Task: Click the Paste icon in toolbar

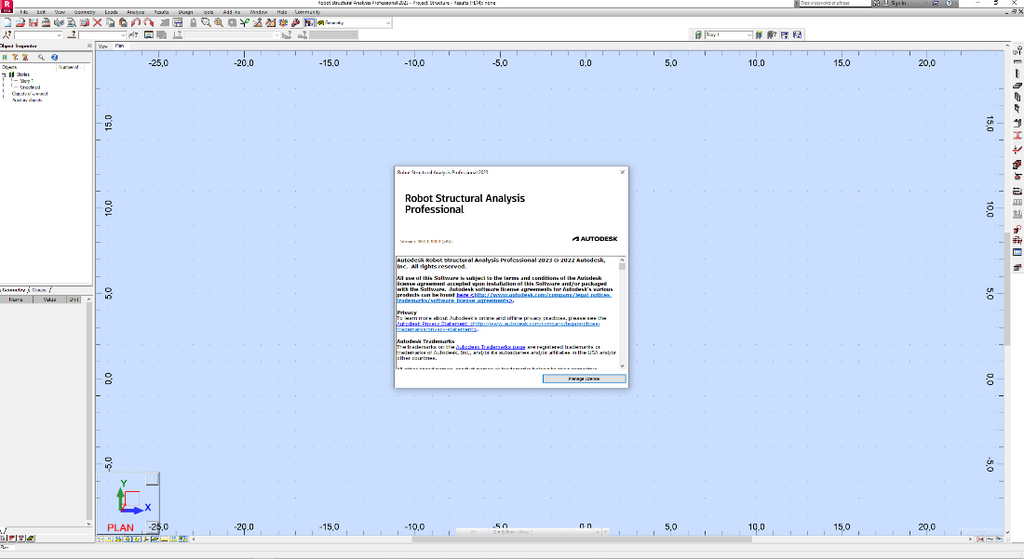Action: click(x=123, y=23)
